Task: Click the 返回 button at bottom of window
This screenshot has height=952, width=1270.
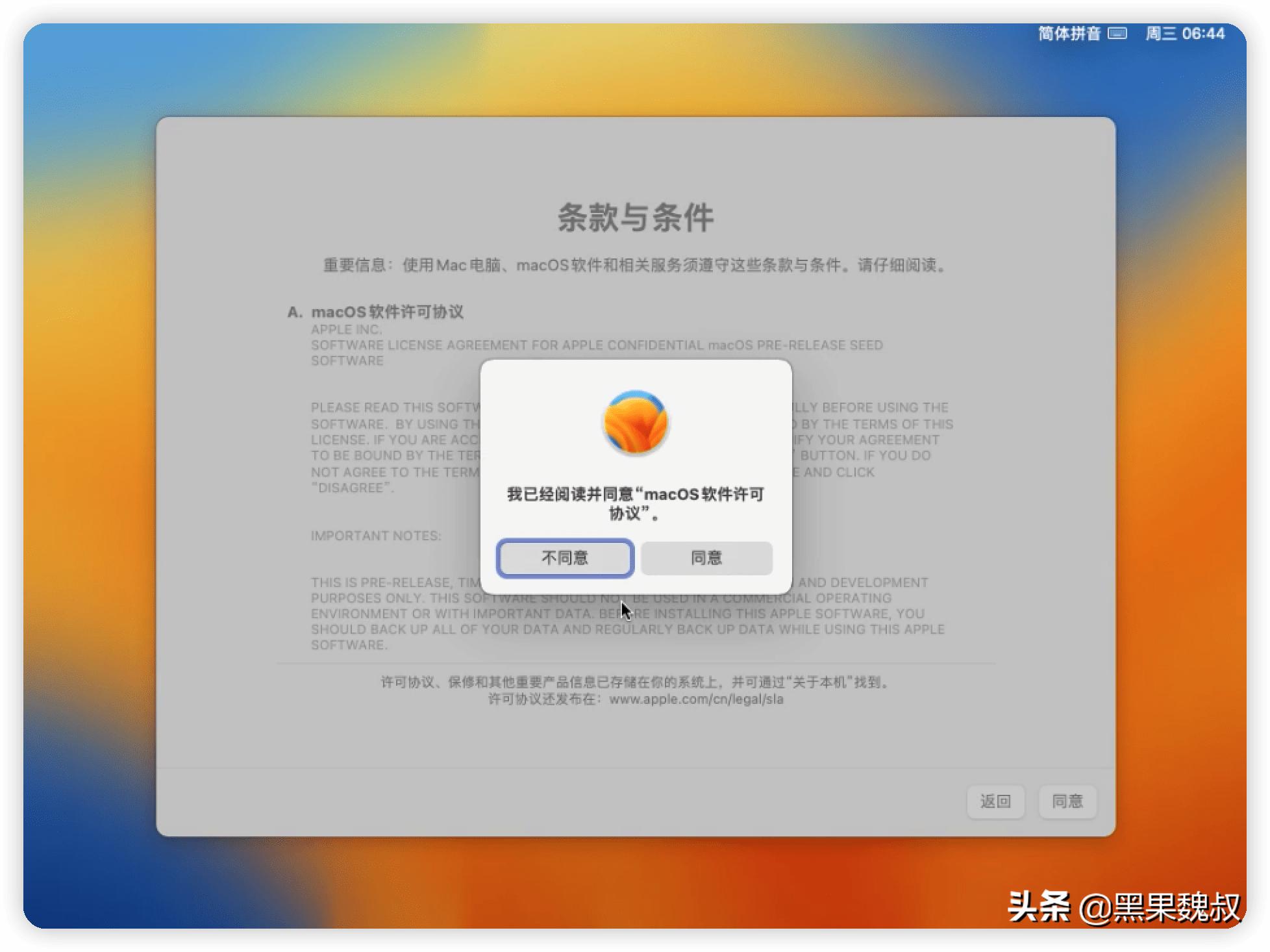Action: pos(996,802)
